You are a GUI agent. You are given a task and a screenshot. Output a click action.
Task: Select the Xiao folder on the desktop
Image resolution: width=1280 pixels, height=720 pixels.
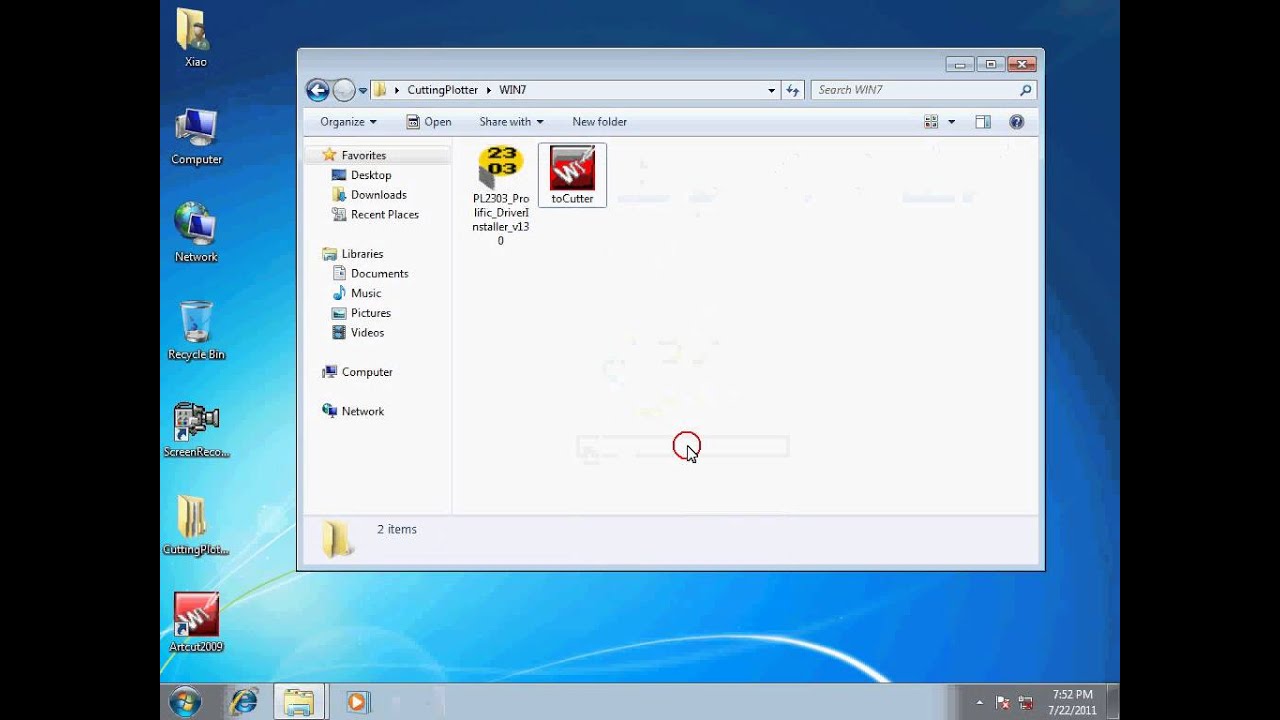tap(195, 38)
